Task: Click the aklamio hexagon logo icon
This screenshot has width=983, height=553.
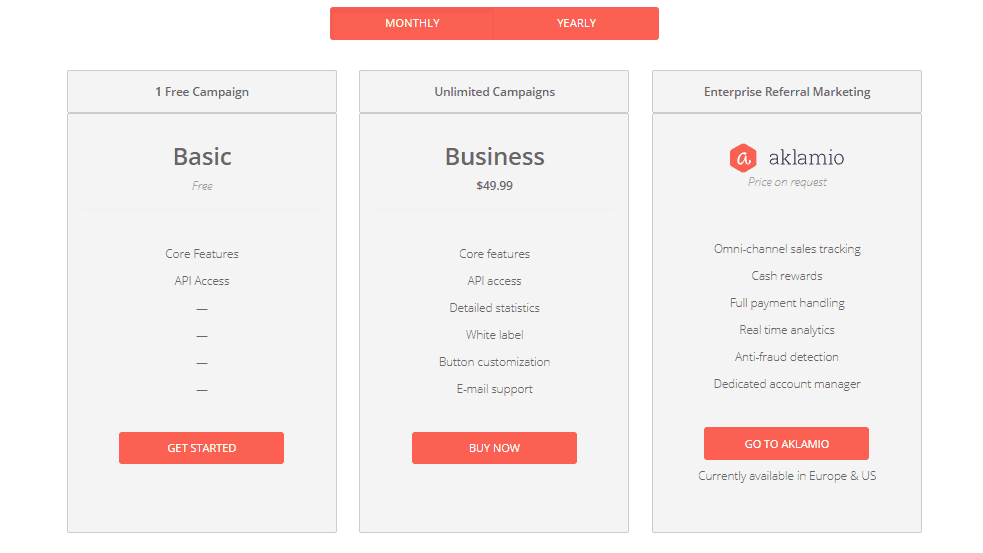Action: (743, 157)
